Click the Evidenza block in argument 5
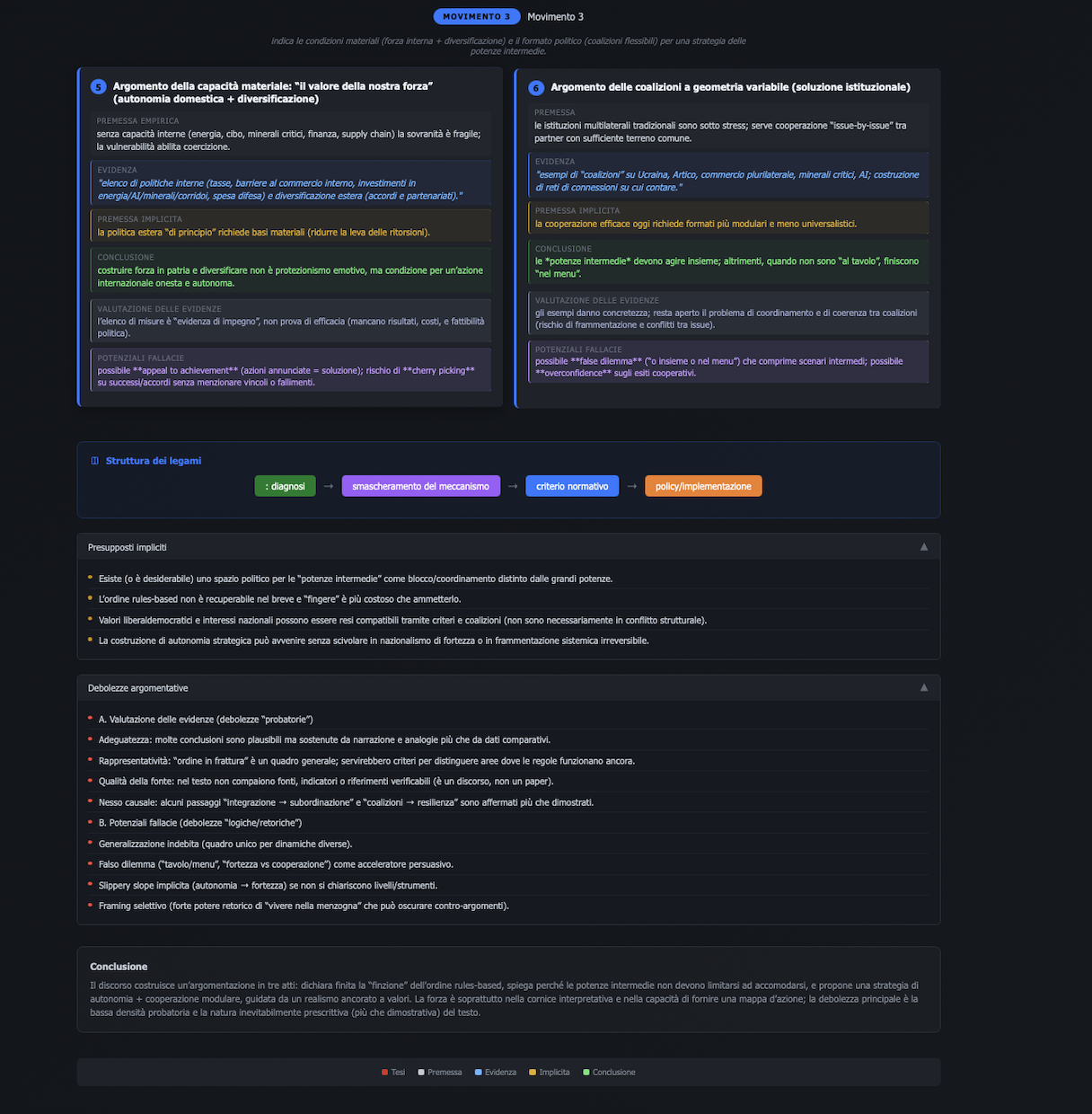The image size is (1092, 1114). 291,183
